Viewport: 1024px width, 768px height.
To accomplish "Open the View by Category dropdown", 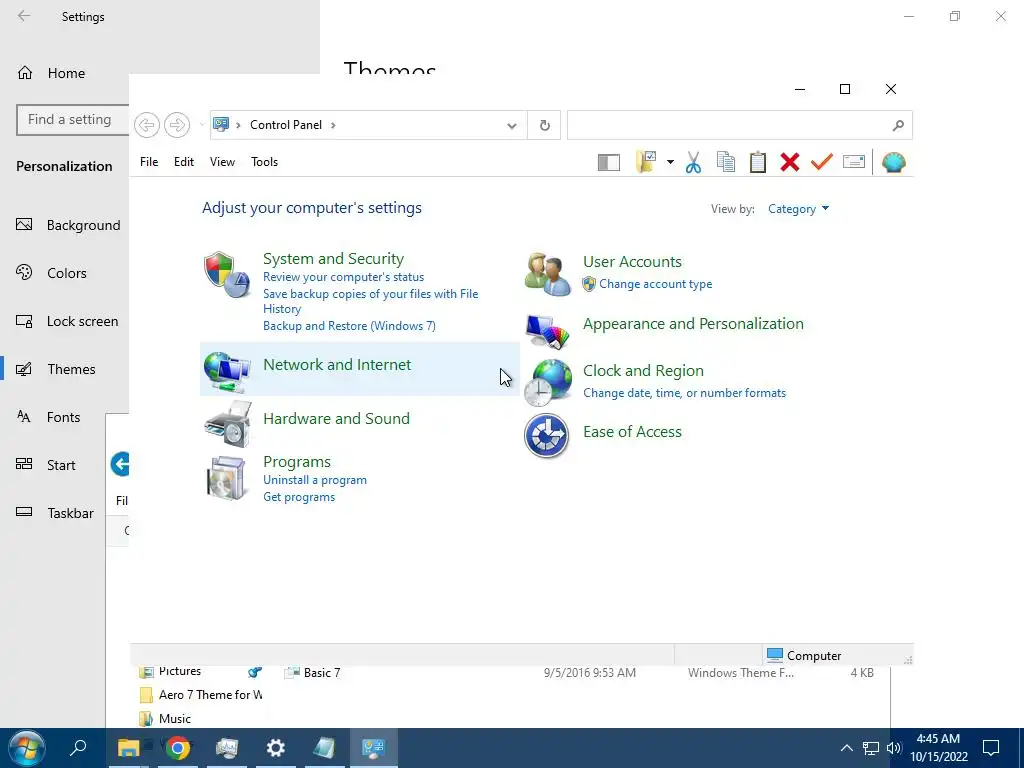I will tap(798, 208).
